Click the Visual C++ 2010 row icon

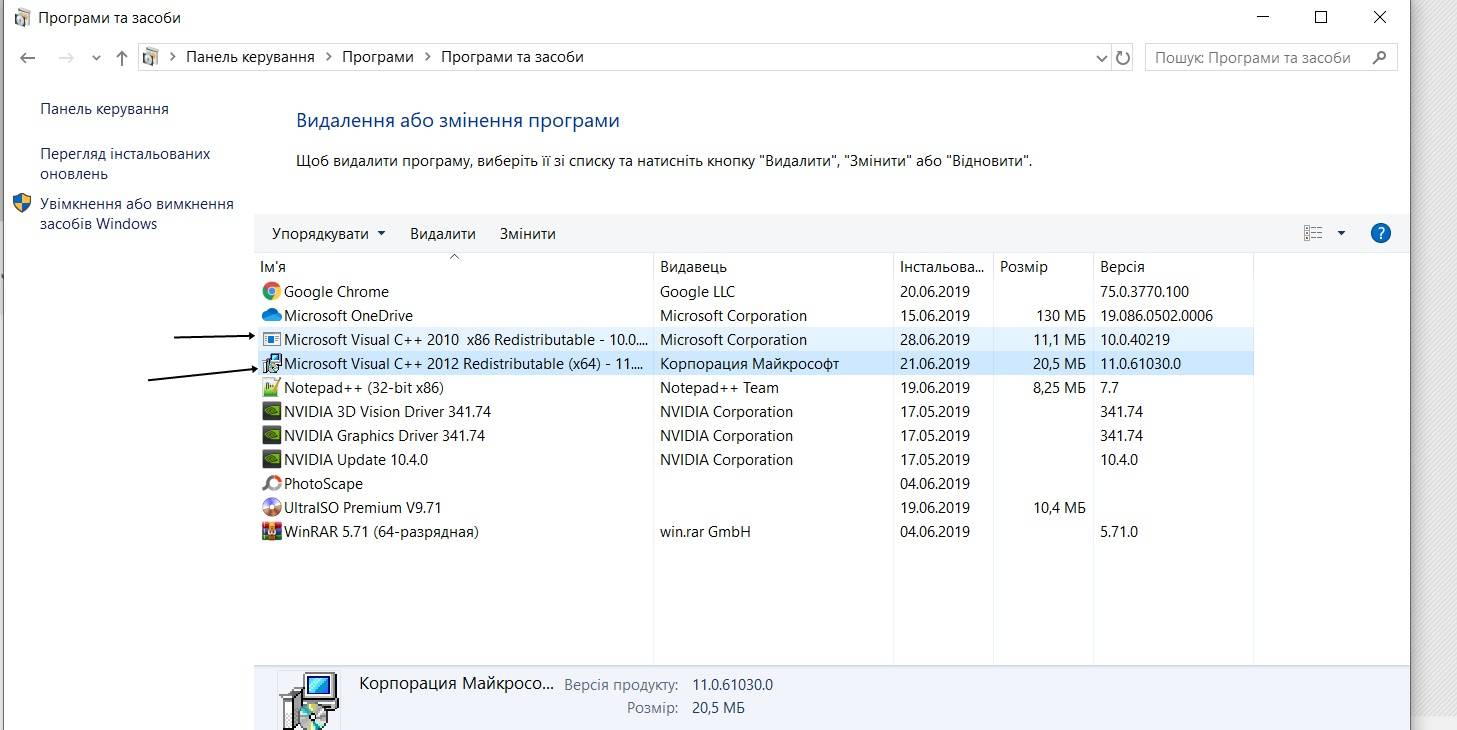coord(271,340)
